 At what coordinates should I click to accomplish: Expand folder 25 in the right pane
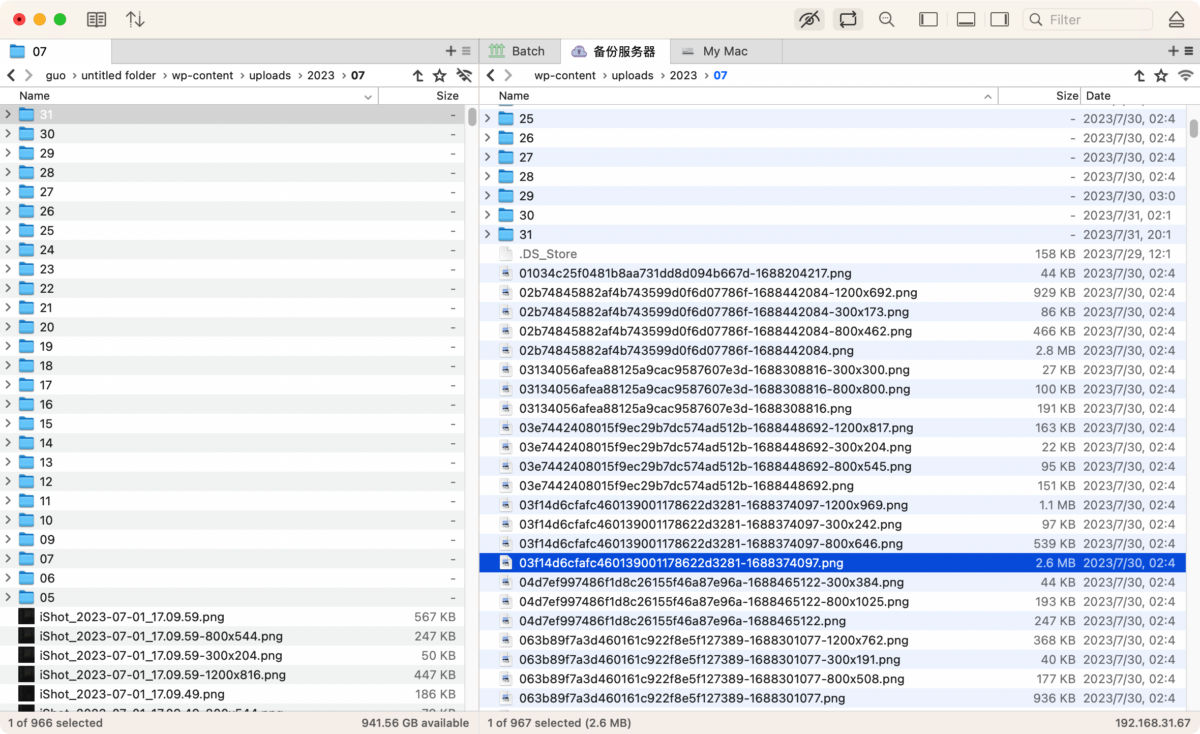pyautogui.click(x=488, y=119)
